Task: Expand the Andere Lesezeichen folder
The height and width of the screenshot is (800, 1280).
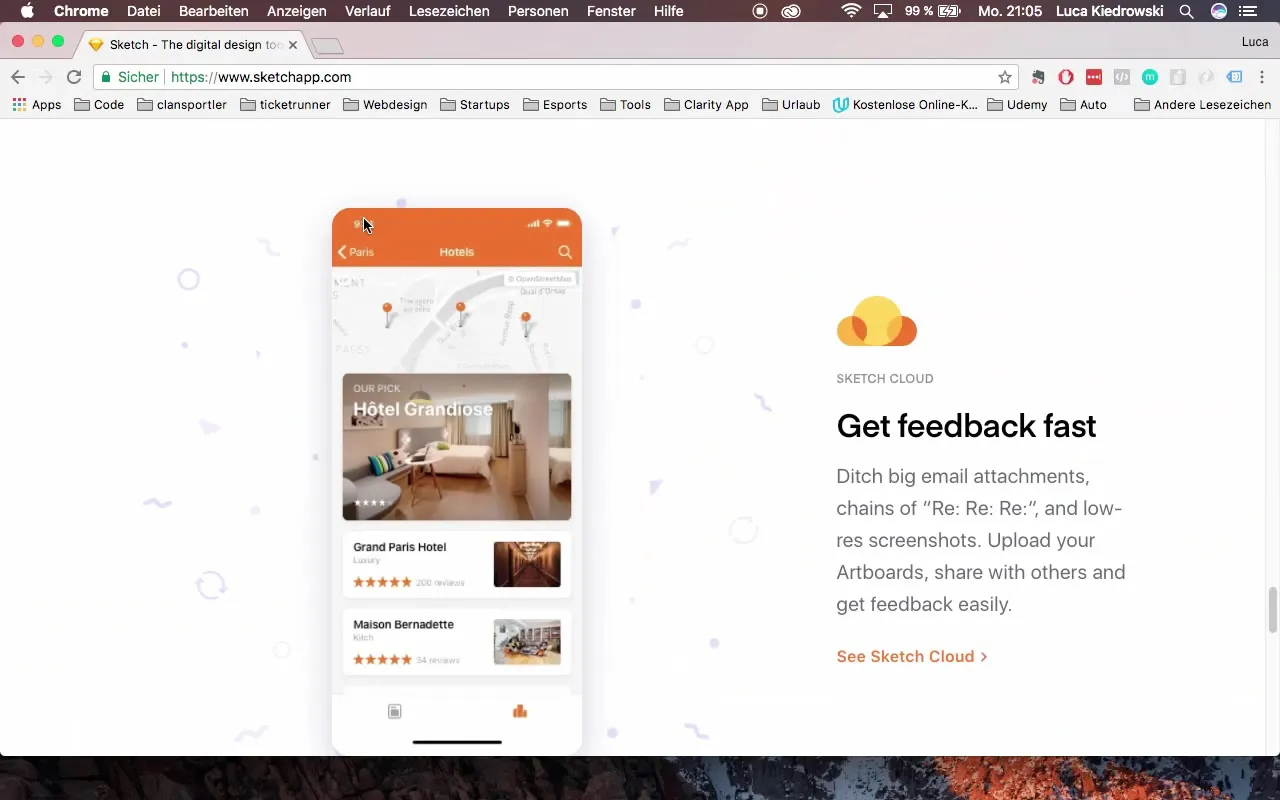Action: 1203,104
